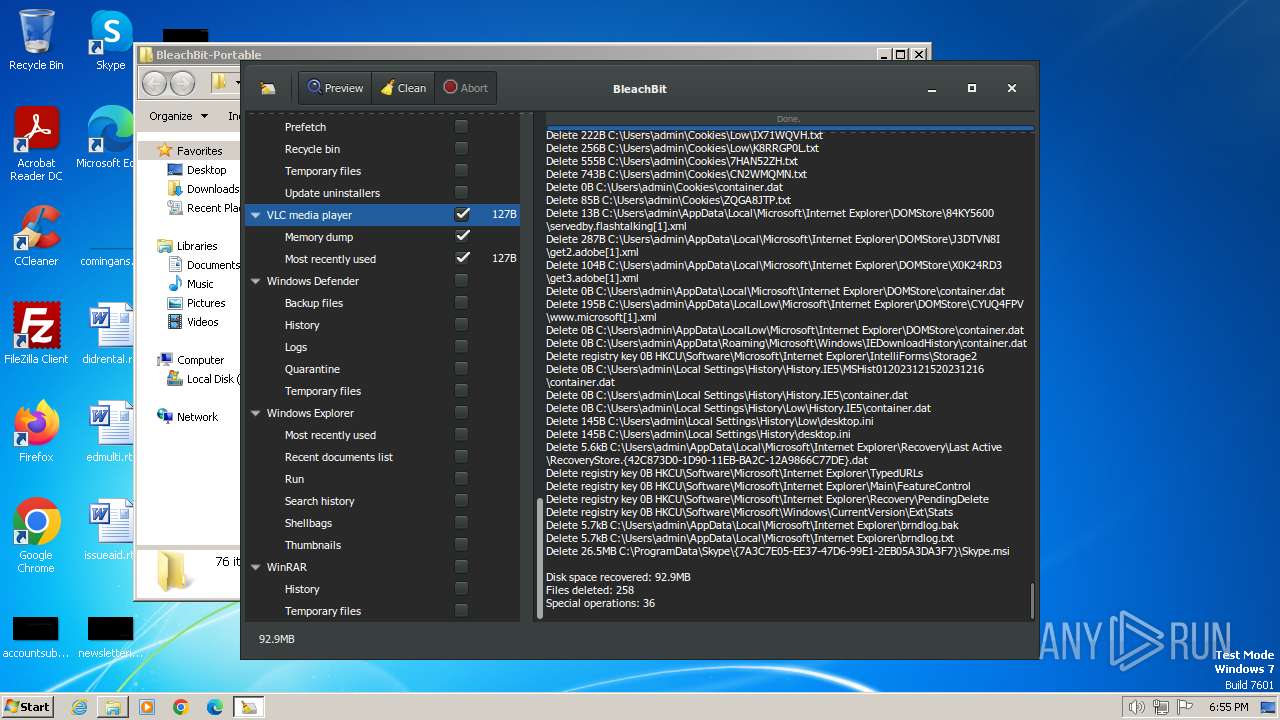This screenshot has height=720, width=1280.
Task: Select Computer in Explorer sidebar
Action: click(x=190, y=360)
